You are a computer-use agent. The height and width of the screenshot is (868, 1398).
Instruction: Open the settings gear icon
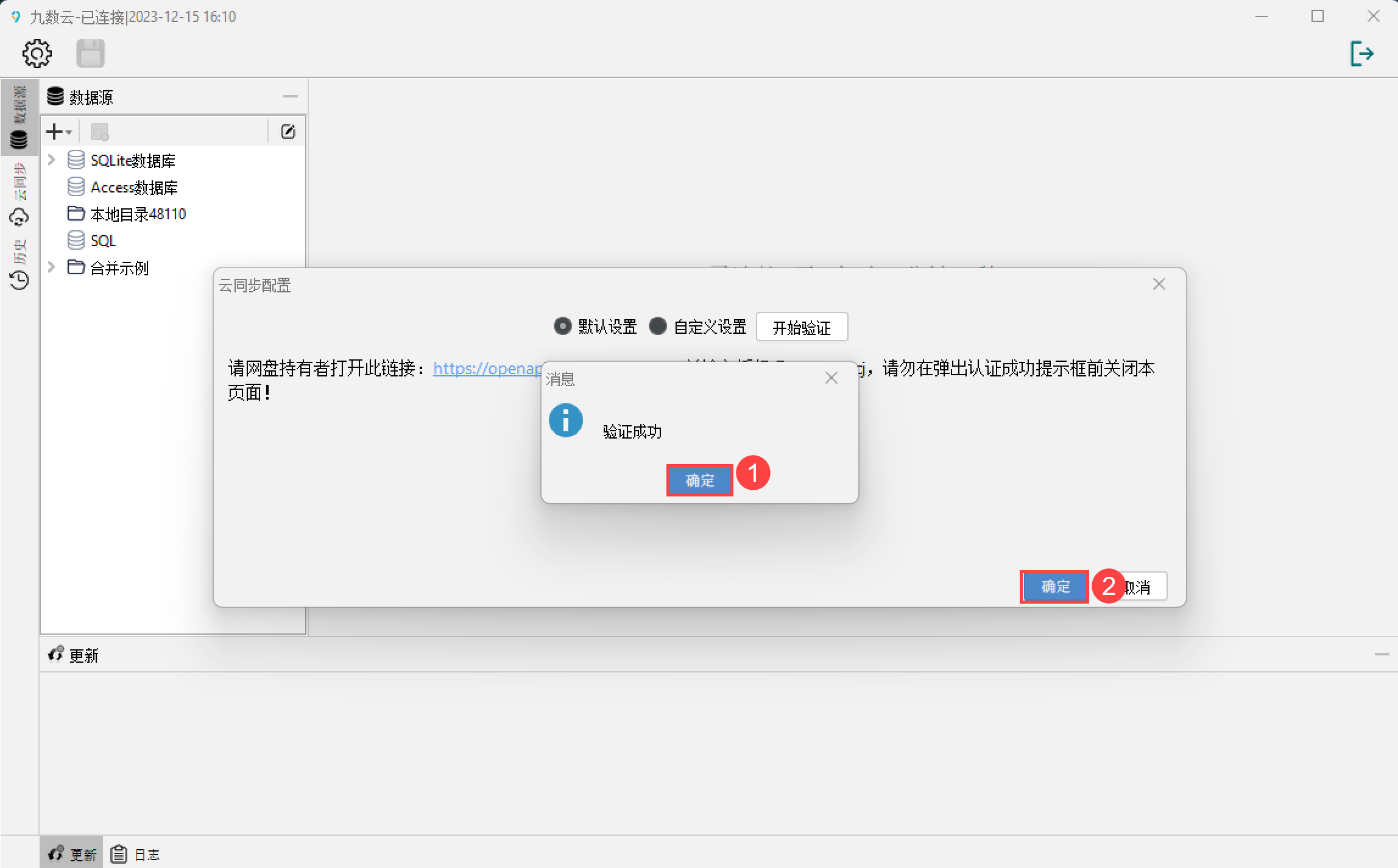[37, 54]
